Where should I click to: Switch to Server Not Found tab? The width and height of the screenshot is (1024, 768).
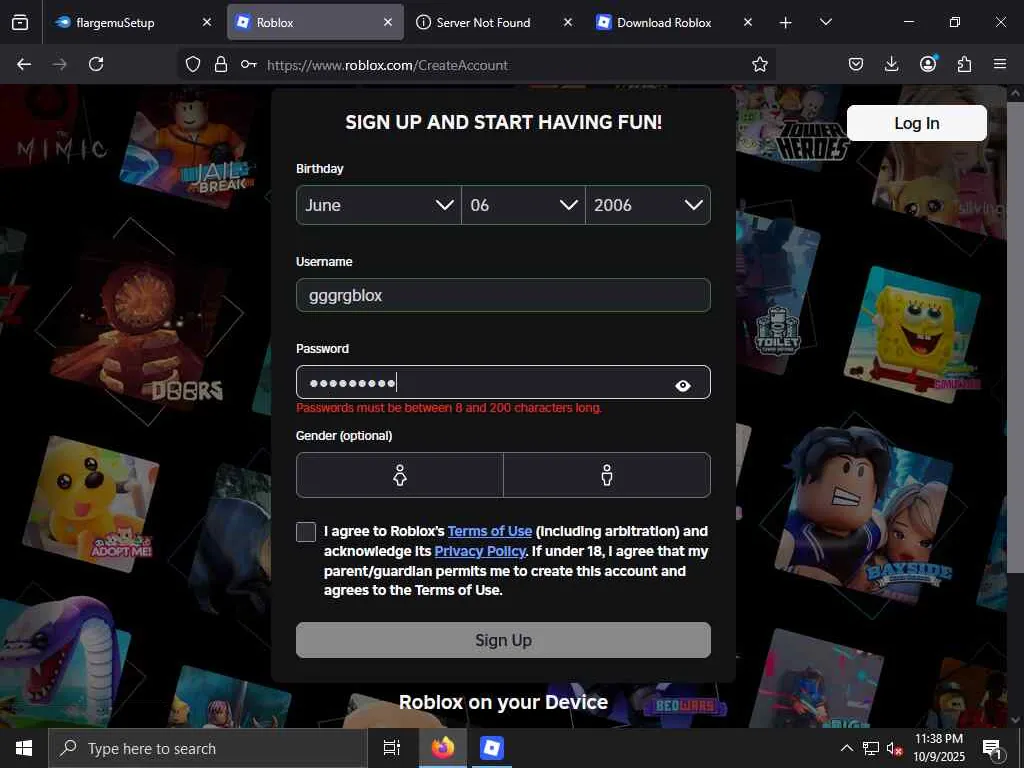click(x=494, y=23)
